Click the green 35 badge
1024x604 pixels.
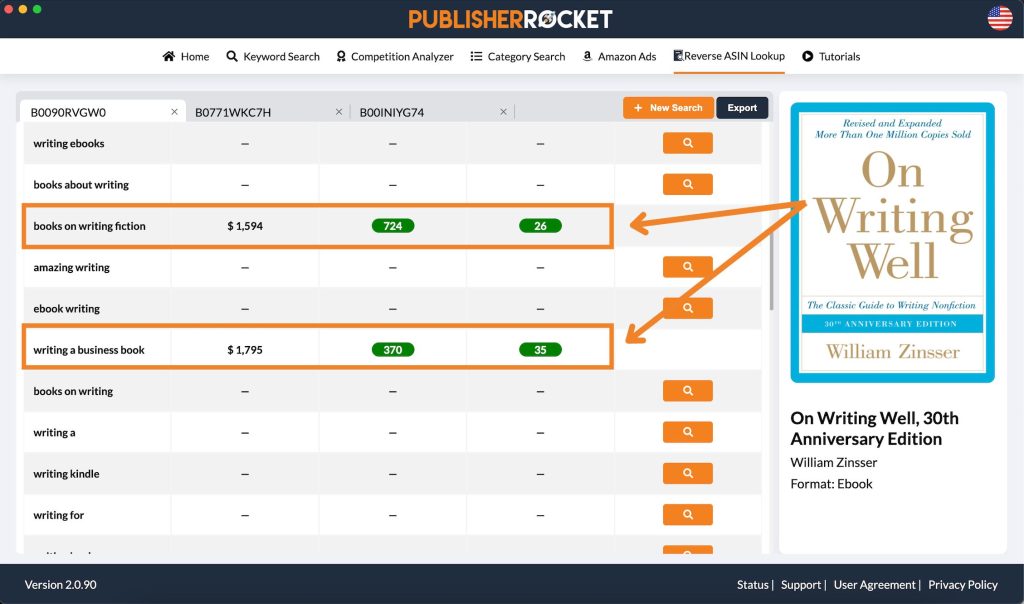click(540, 350)
